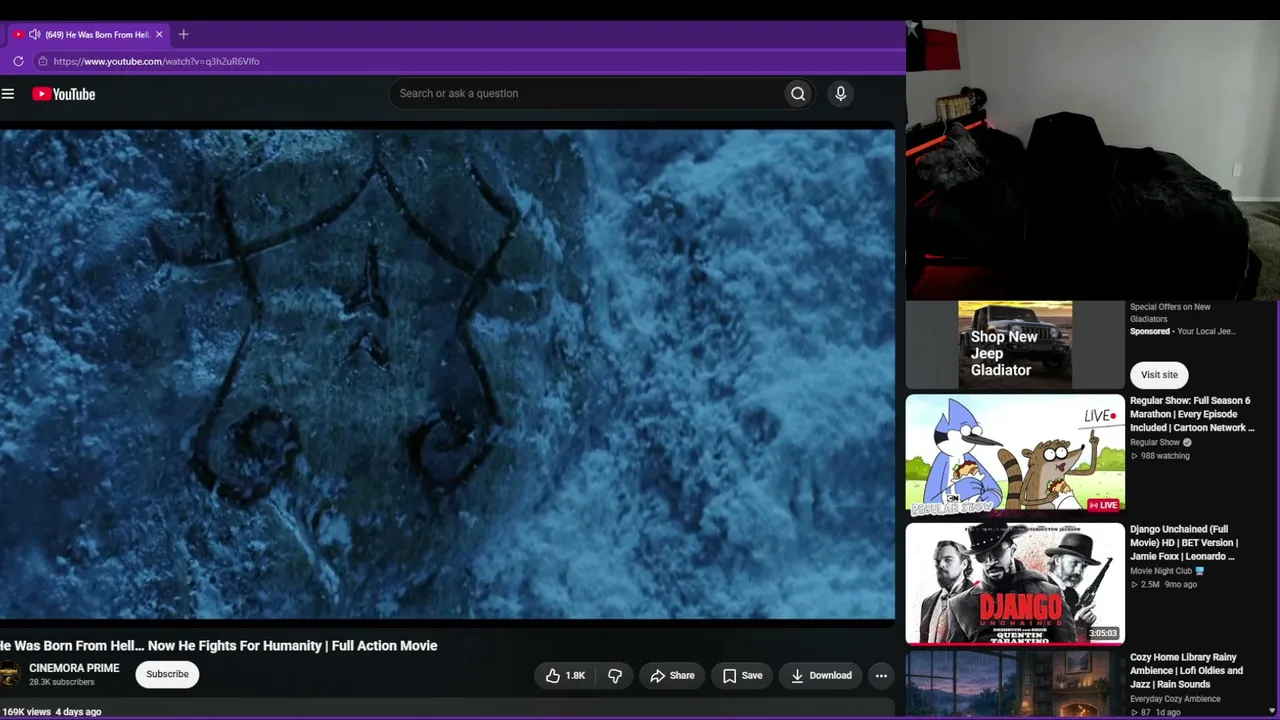Image resolution: width=1280 pixels, height=720 pixels.
Task: Focus the Search or ask a question field
Action: 587,94
